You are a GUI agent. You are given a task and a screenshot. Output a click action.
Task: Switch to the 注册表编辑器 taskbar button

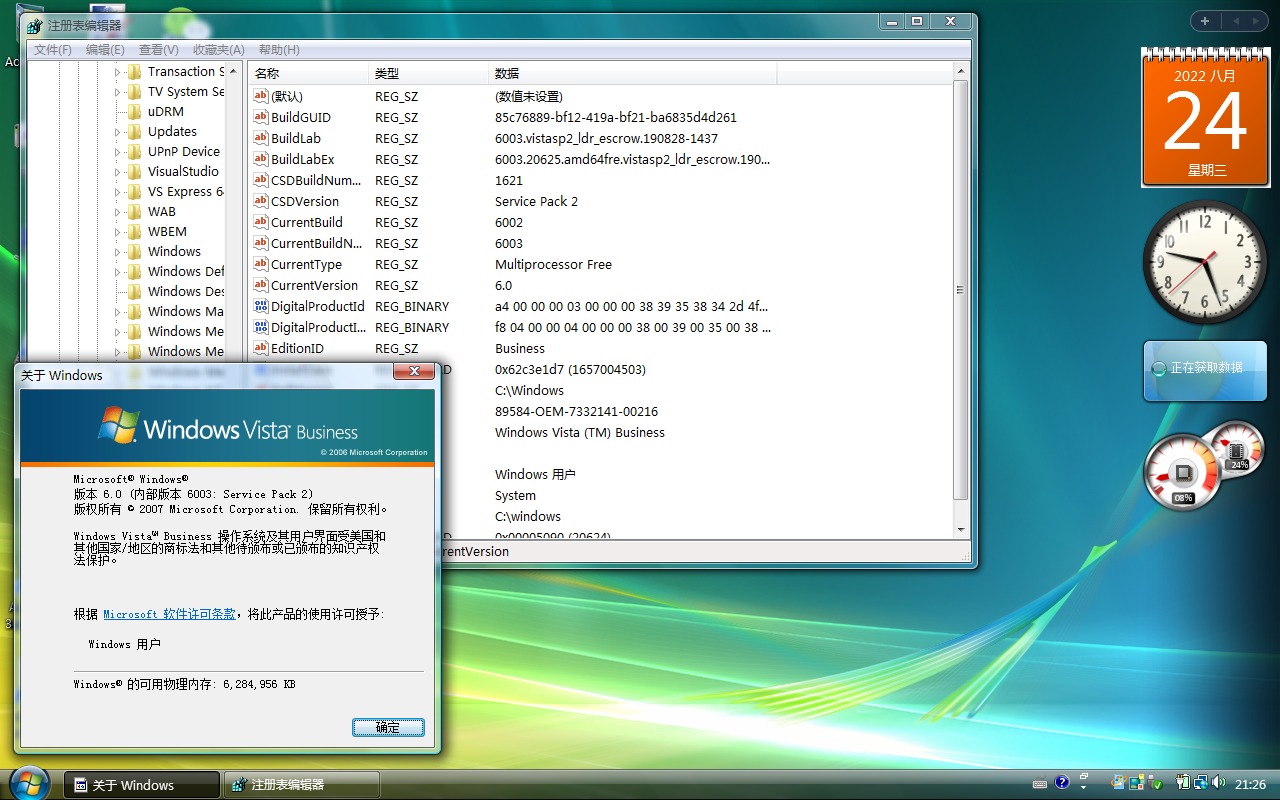pos(301,785)
